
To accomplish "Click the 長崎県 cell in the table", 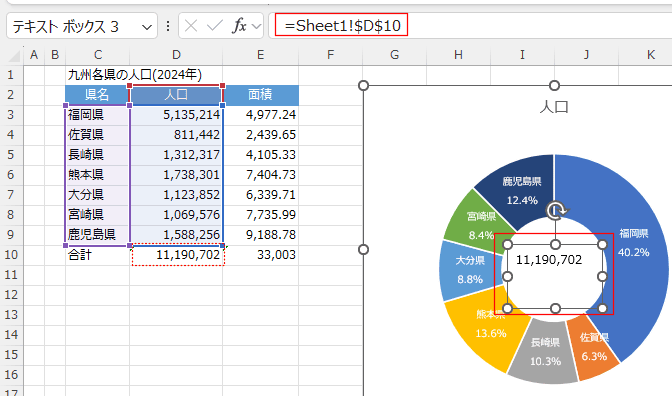I will point(97,155).
